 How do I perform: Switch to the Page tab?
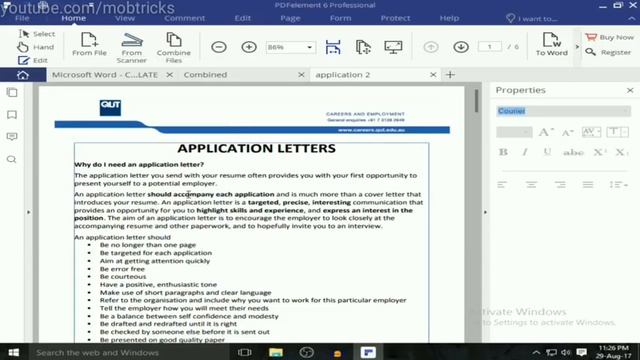290,18
